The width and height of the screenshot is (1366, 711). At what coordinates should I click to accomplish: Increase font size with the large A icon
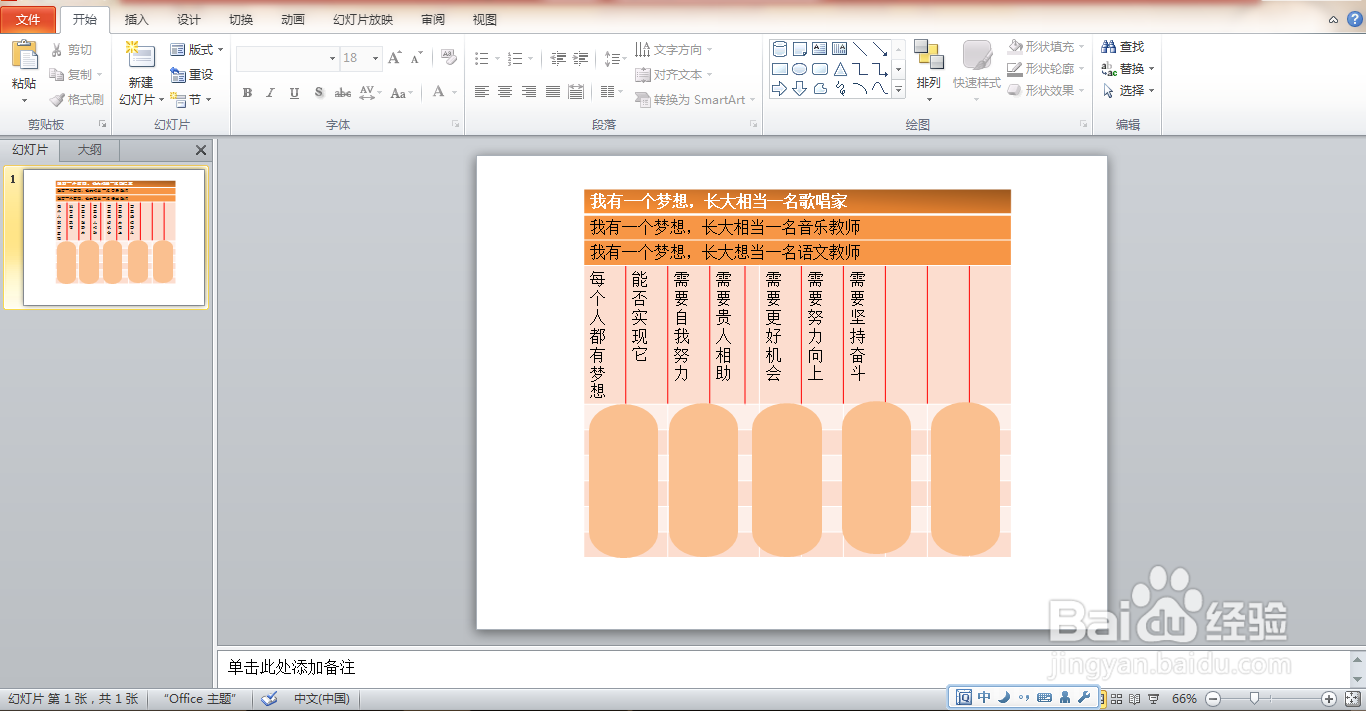pyautogui.click(x=395, y=58)
